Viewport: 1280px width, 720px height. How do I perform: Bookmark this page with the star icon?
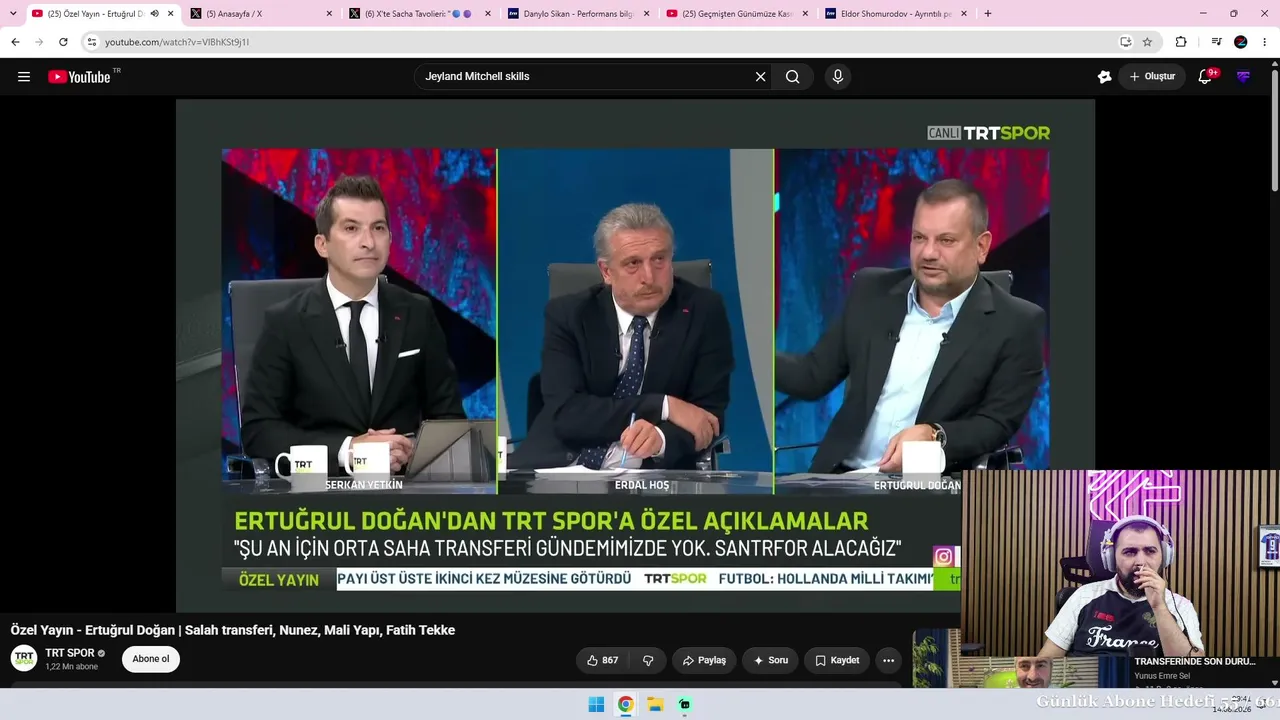[1147, 42]
